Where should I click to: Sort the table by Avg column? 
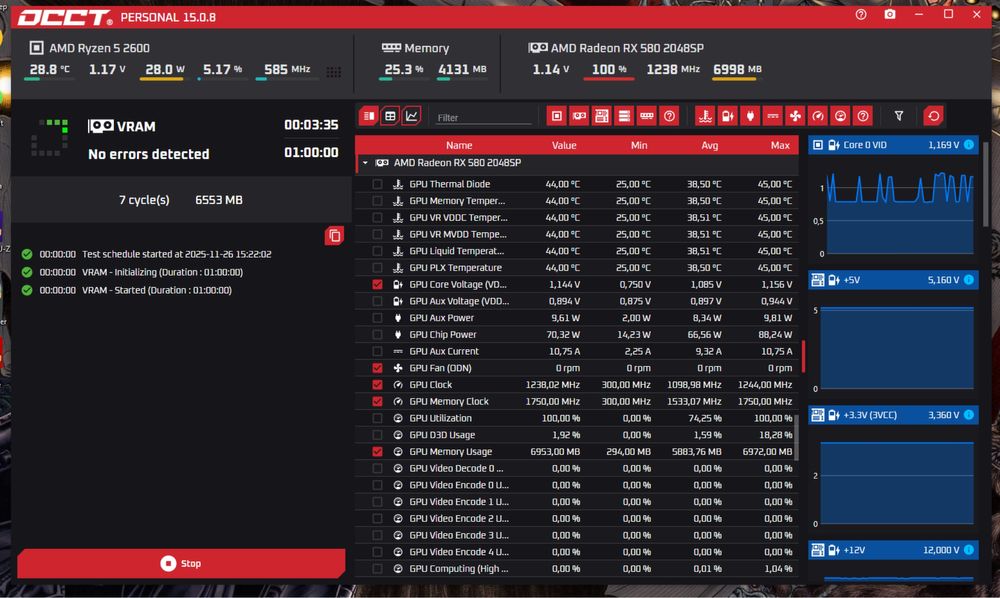[x=710, y=145]
